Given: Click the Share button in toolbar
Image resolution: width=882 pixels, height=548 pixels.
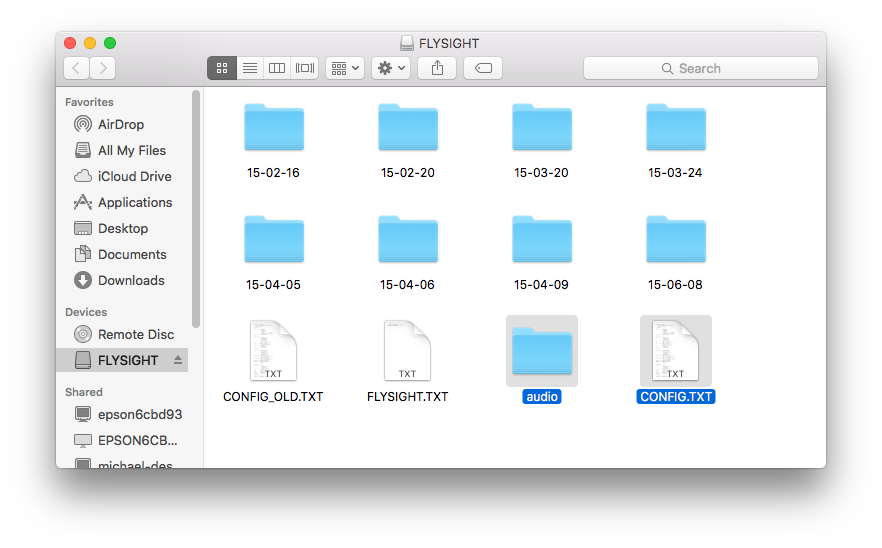Looking at the screenshot, I should [x=437, y=68].
